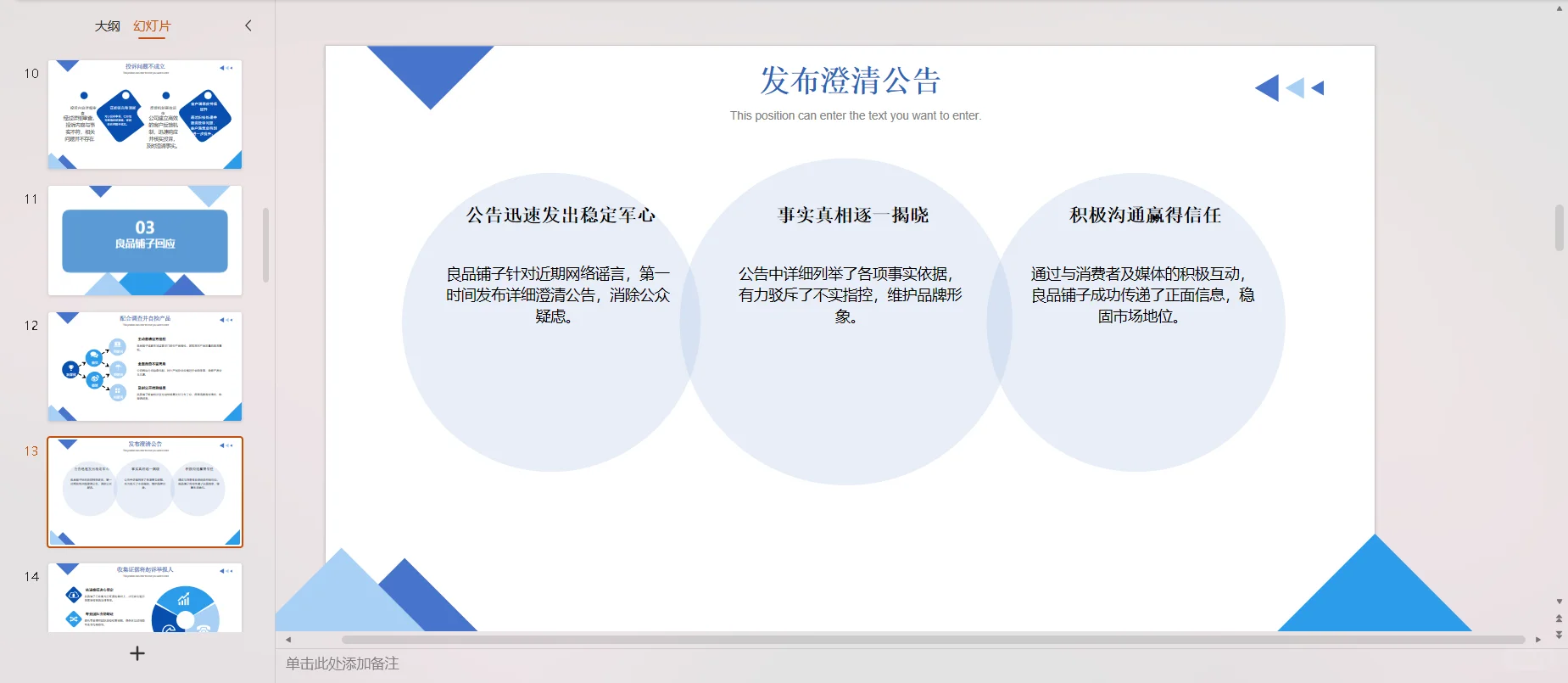Click the vertical scrollbar down arrow

tap(1559, 602)
